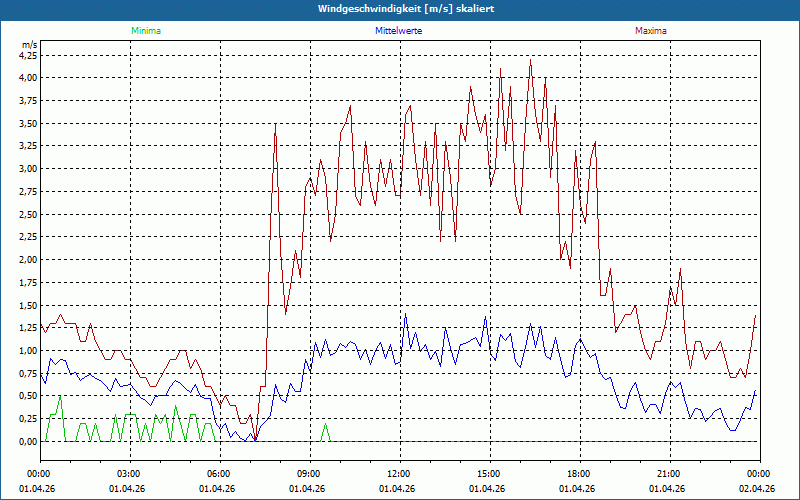This screenshot has height=500, width=800.
Task: Click the 0,25 y-axis value
Action: (29, 419)
